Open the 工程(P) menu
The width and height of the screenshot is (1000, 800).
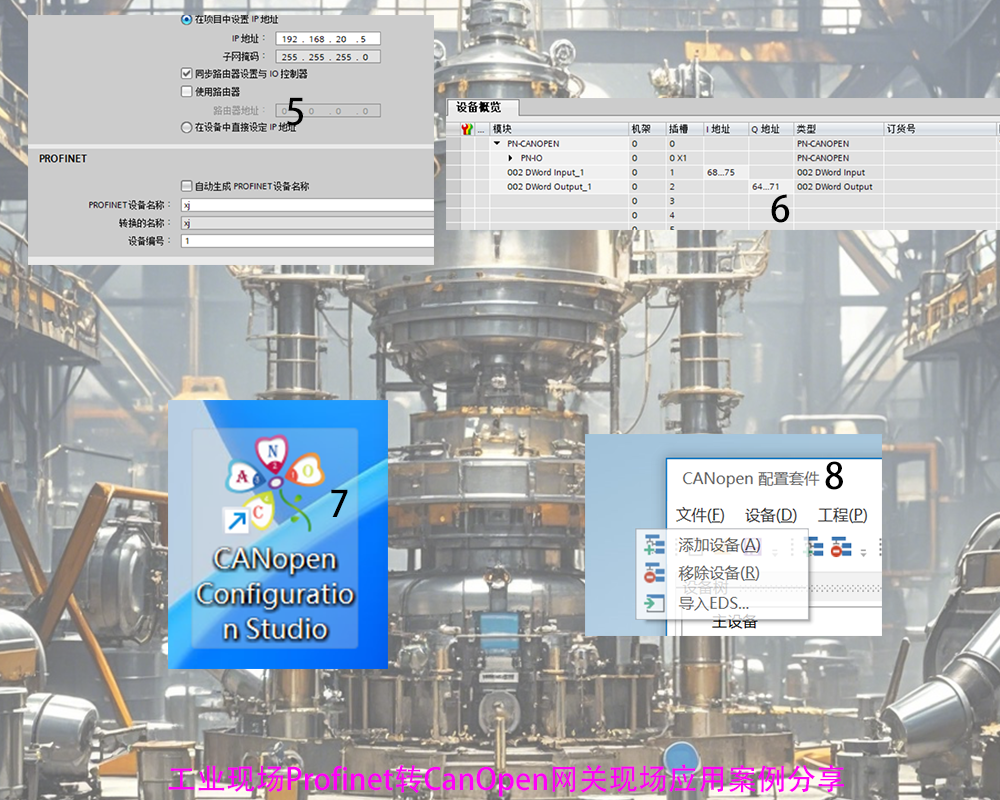842,515
